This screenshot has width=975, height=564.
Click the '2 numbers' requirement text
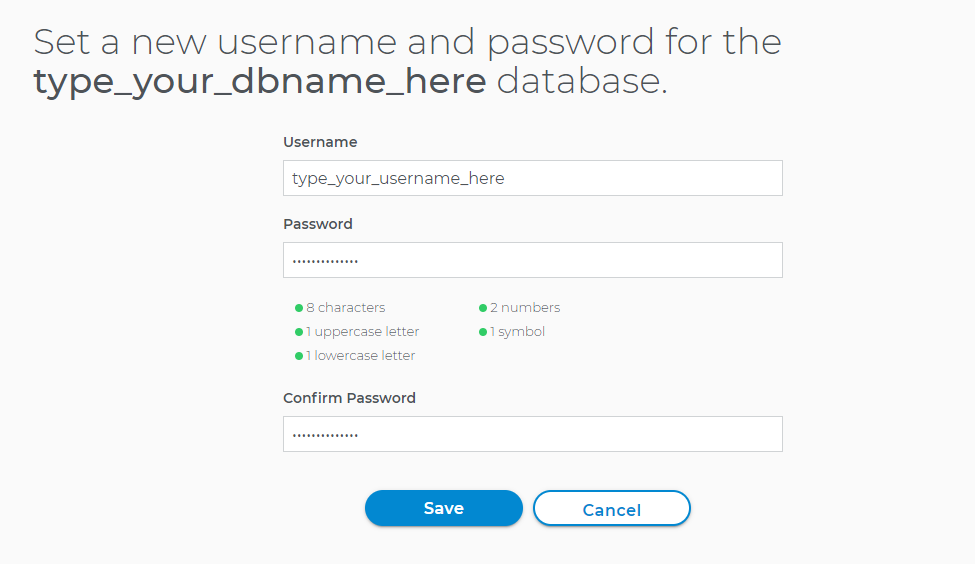coord(525,308)
